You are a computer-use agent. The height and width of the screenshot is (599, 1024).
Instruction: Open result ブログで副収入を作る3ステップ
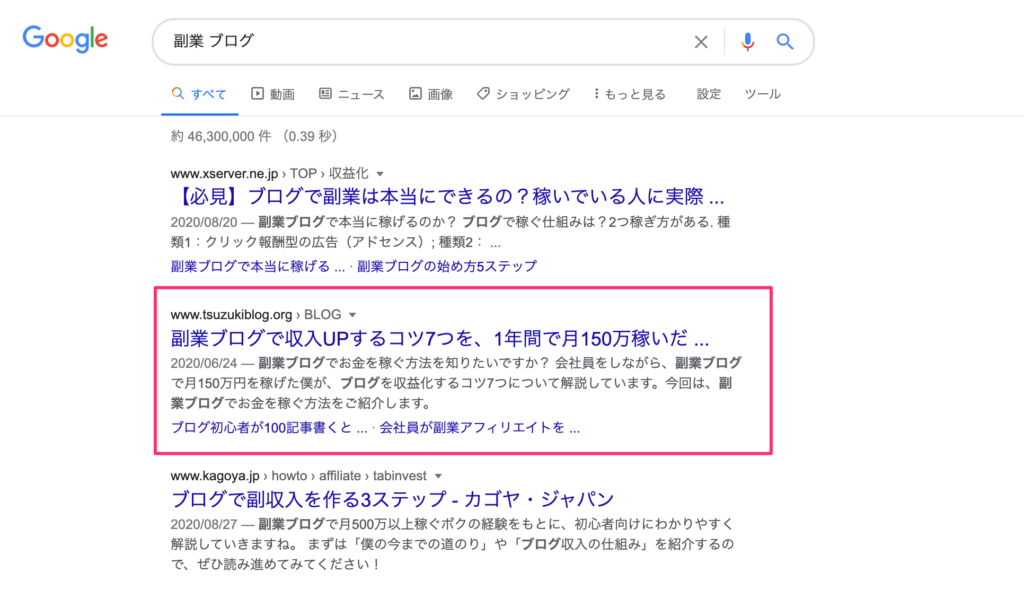point(392,499)
